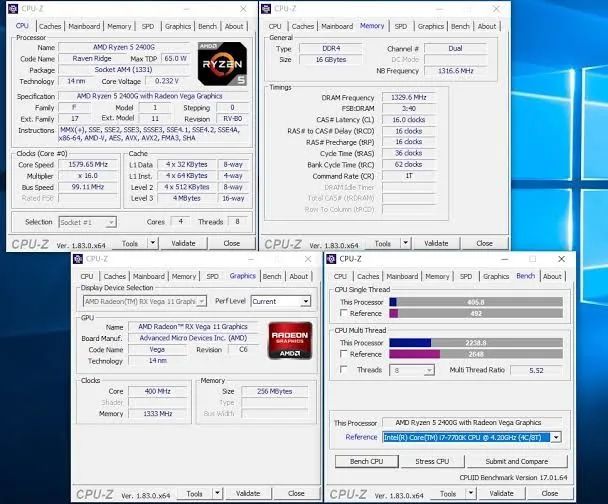Toggle Reference checkbox under CPU Multi Thread
608x504 pixels.
coord(343,354)
